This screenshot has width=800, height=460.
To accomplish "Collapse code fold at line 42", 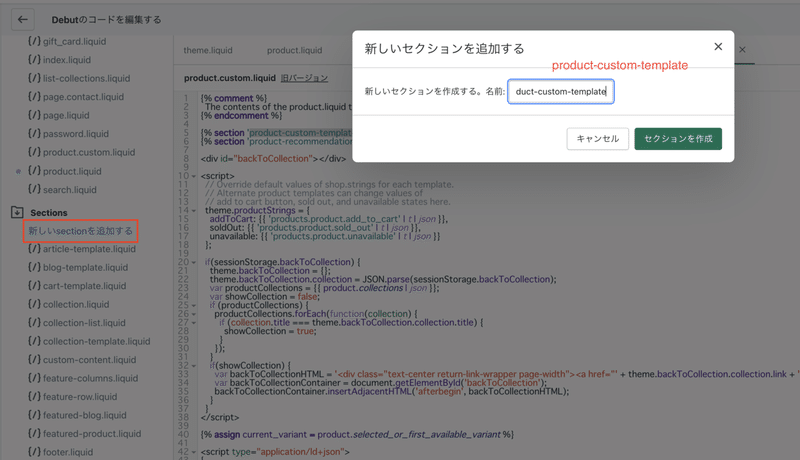I will pyautogui.click(x=194, y=452).
